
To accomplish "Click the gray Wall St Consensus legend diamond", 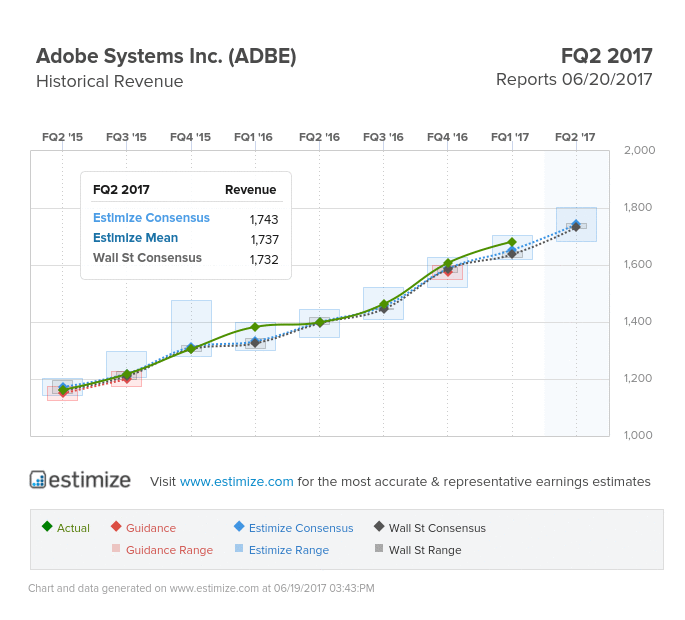I will [x=379, y=526].
